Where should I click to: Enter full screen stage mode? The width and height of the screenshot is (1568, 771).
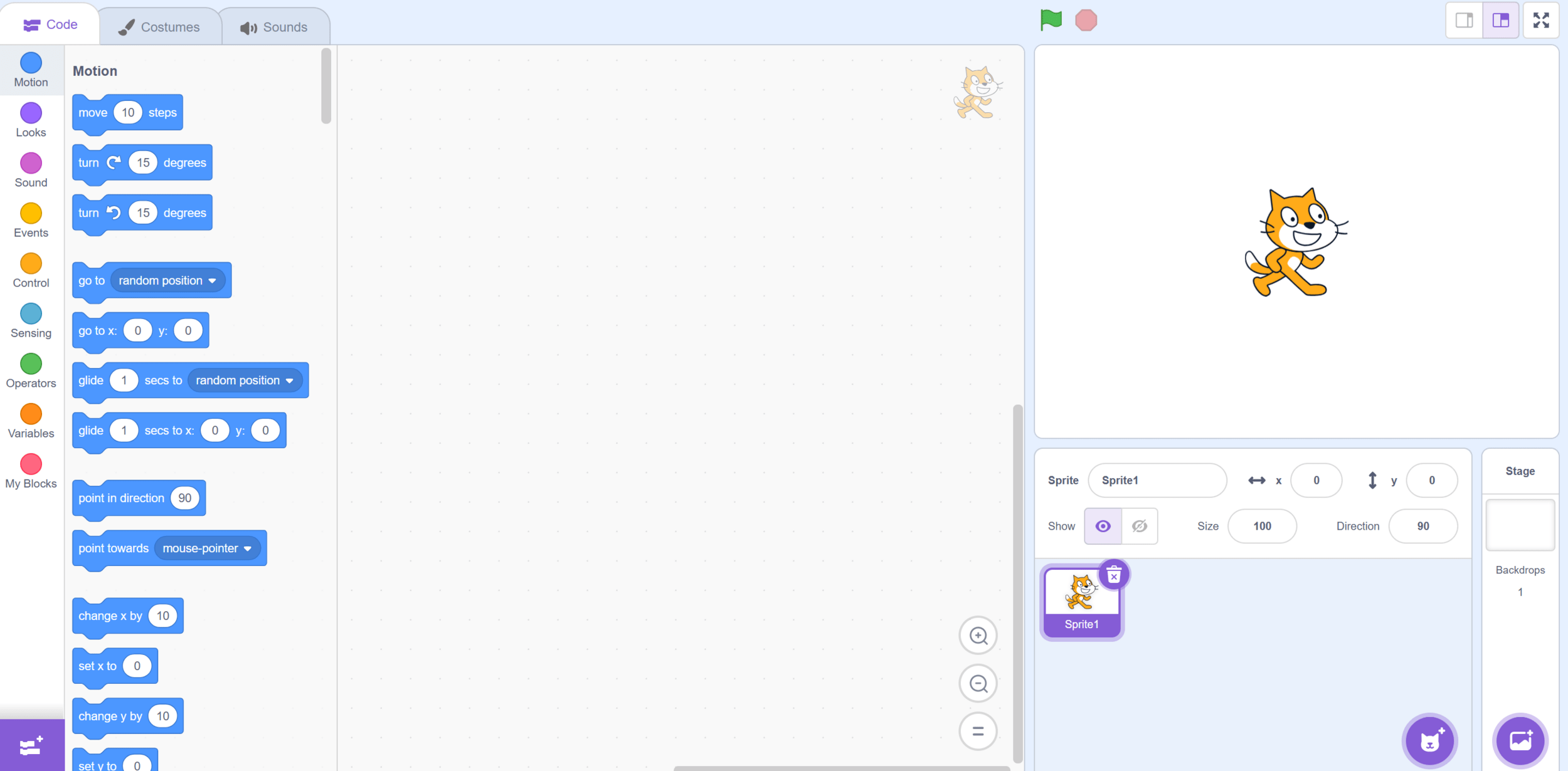[1541, 20]
